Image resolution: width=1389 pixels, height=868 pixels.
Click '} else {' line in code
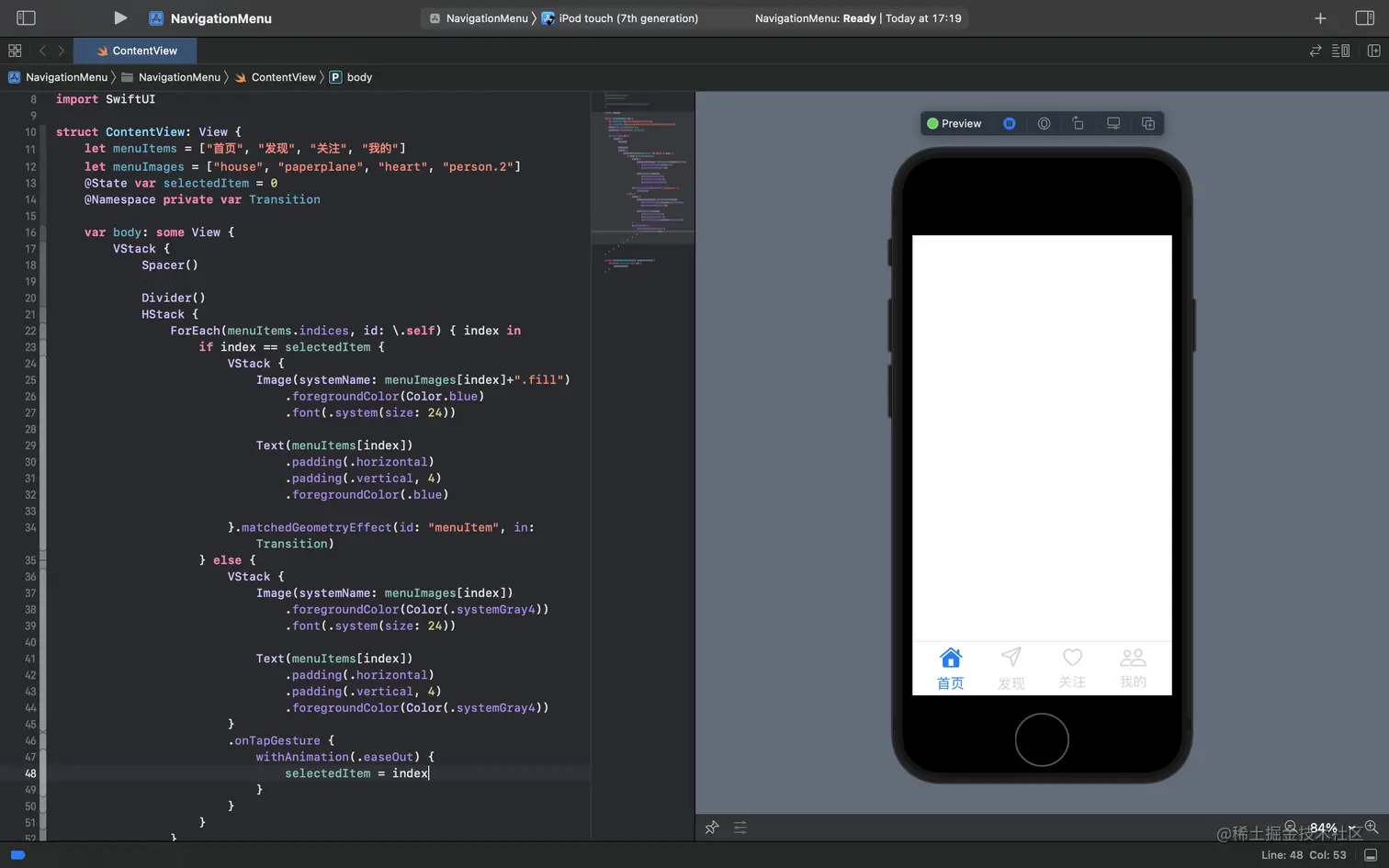point(227,560)
